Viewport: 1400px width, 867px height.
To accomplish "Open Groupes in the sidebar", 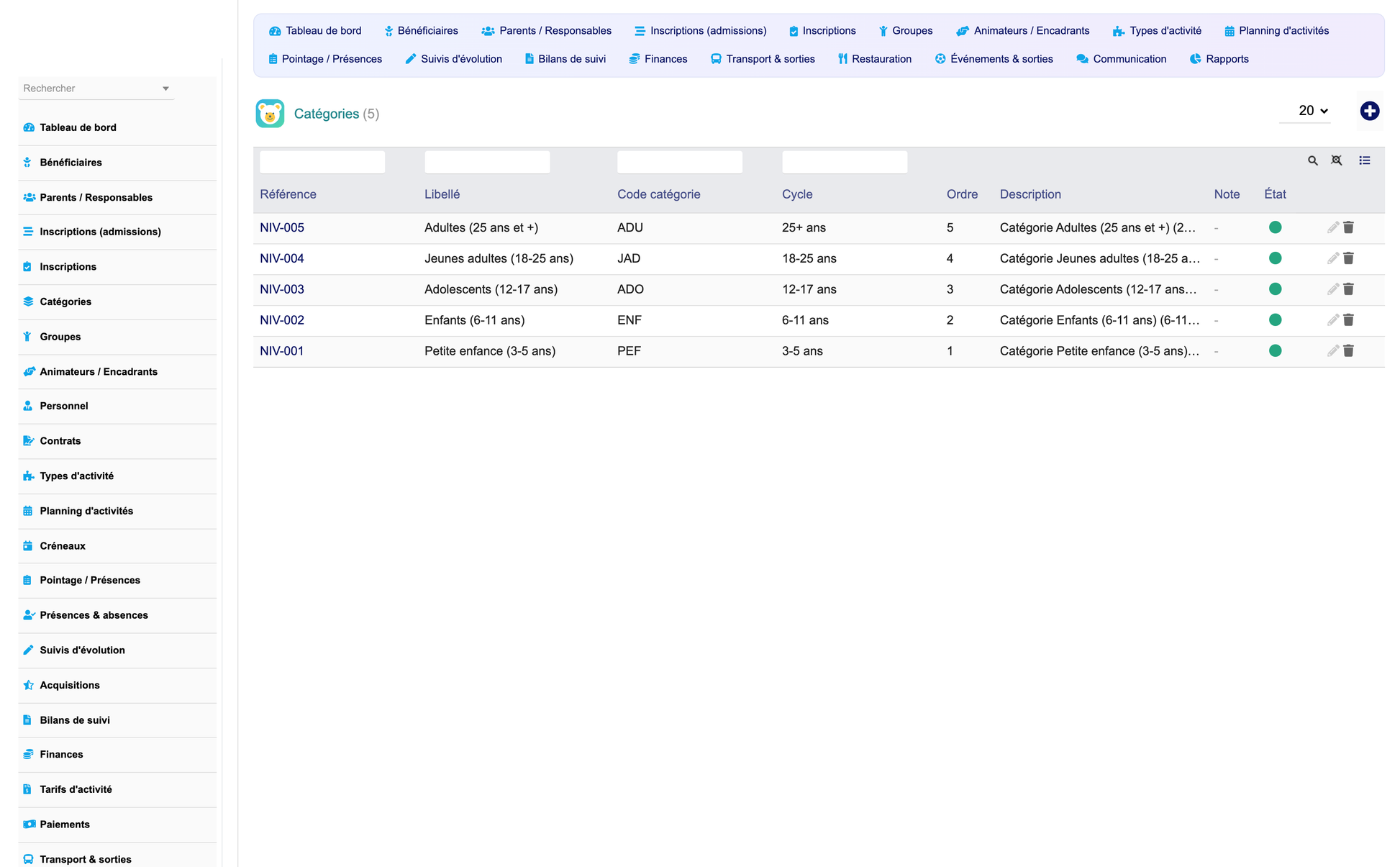I will click(x=117, y=337).
